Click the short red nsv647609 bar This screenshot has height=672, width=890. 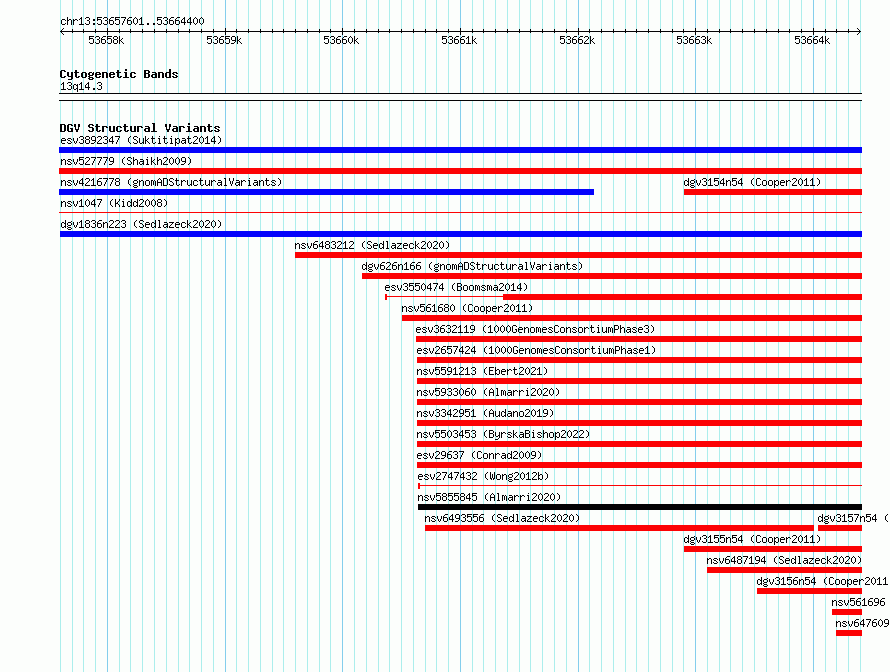849,633
